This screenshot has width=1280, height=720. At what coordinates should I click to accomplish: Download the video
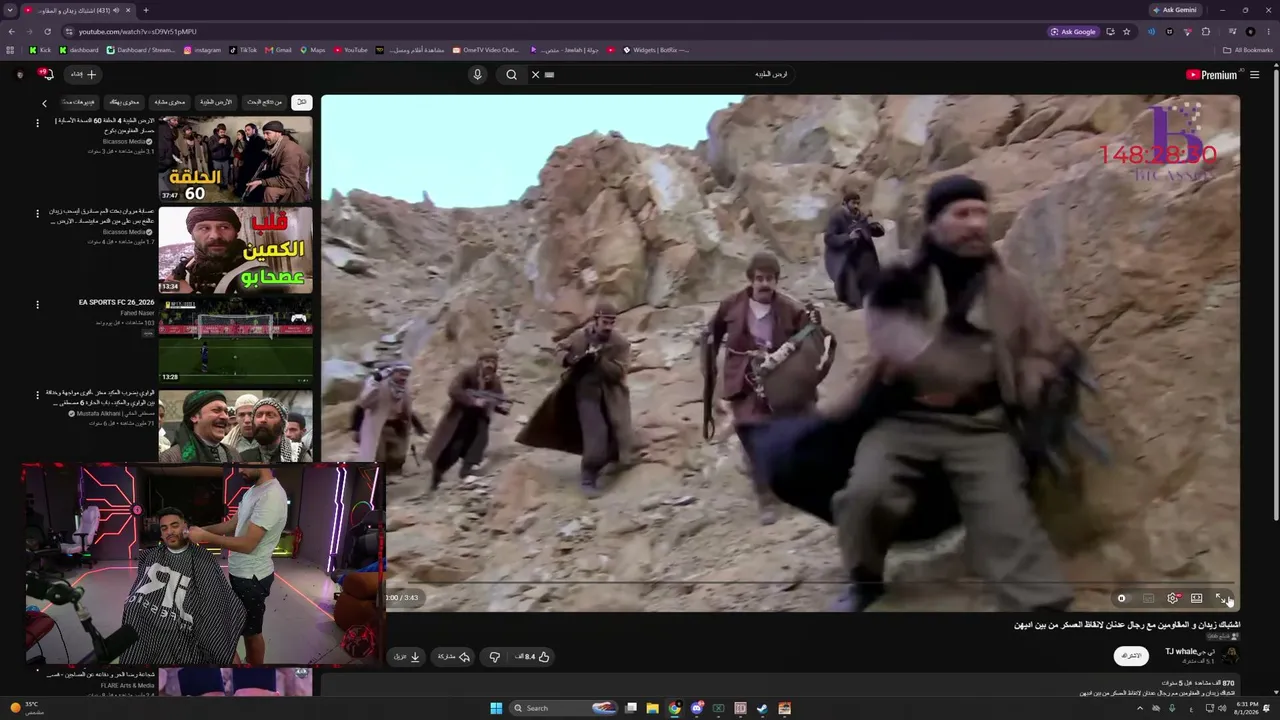tap(407, 657)
